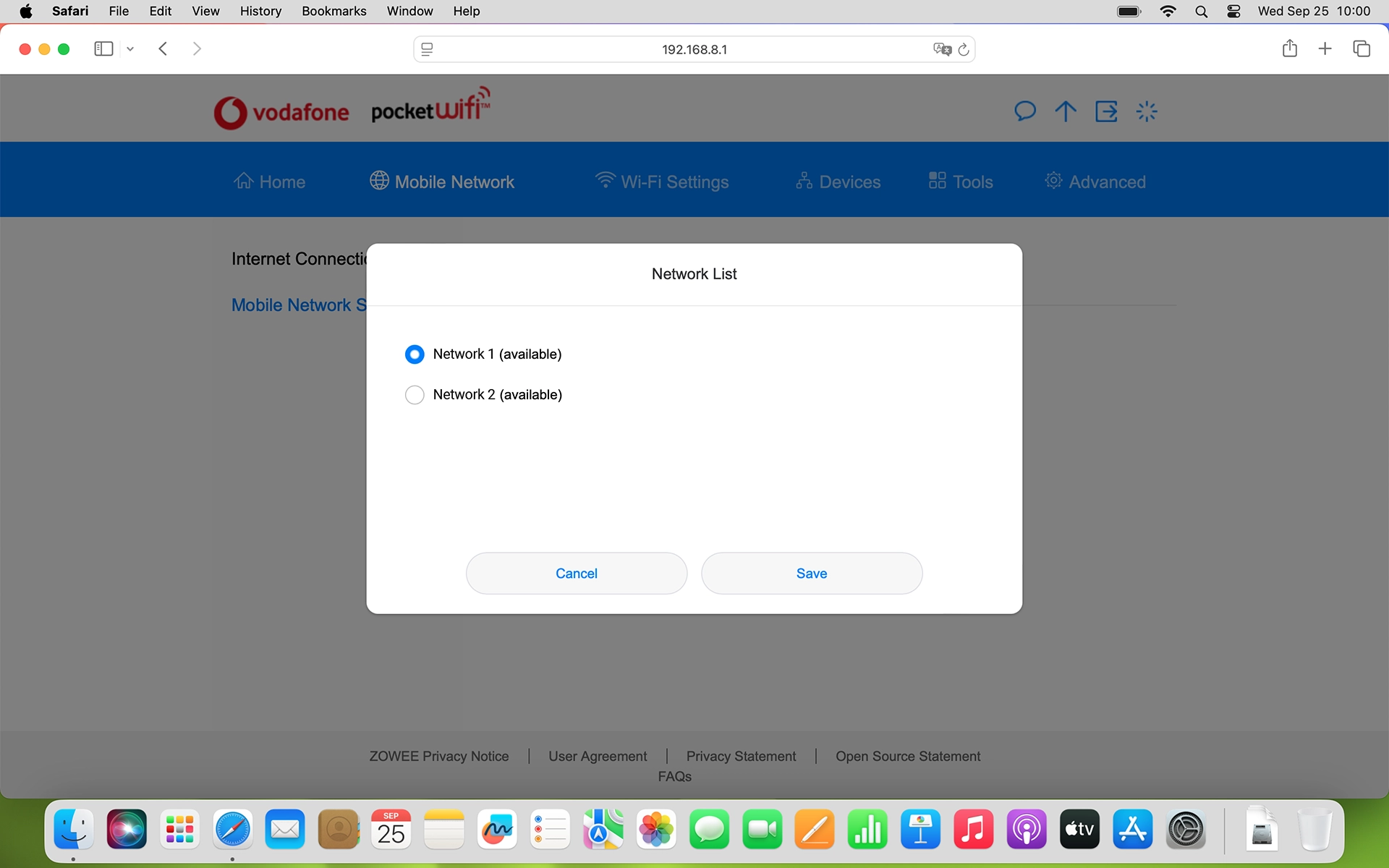Show the tab overview in Safari
1389x868 pixels.
click(x=1362, y=48)
